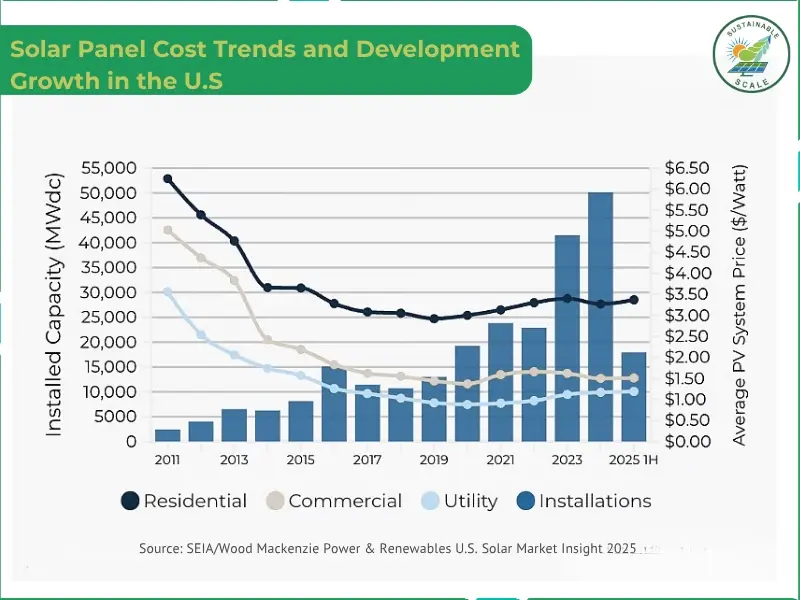Expand the 2025 1H axis label

[x=631, y=460]
